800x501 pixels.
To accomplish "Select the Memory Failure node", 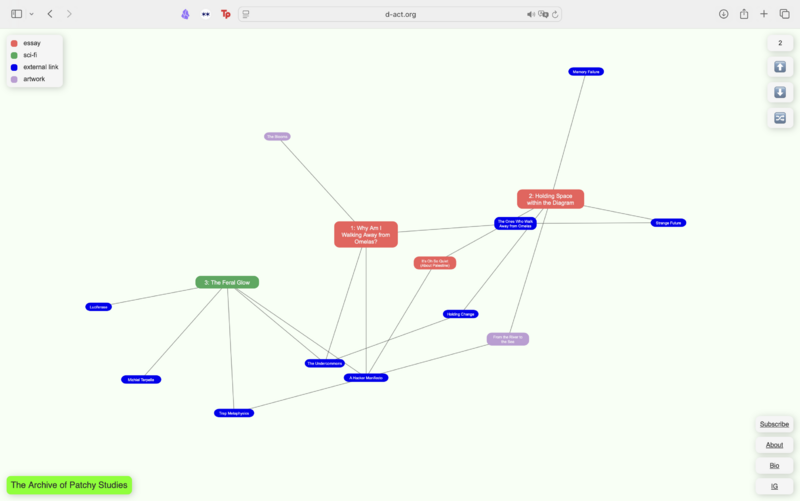I will [x=586, y=72].
